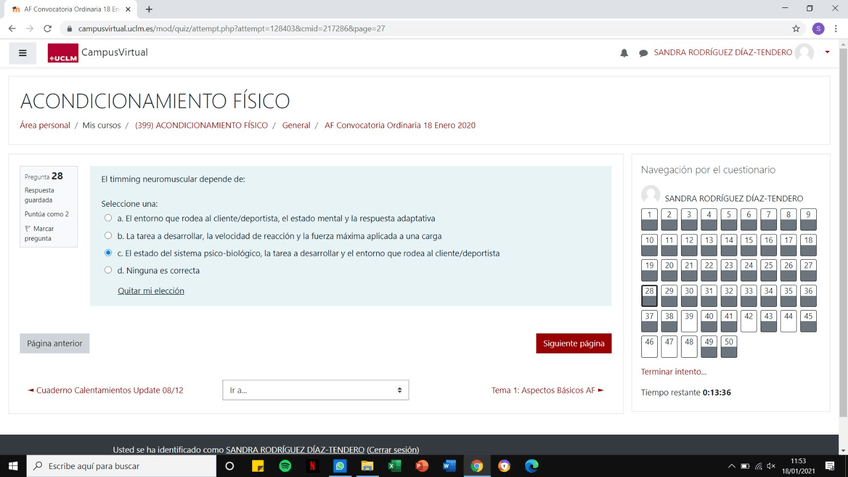
Task: Open Spotify from the taskbar
Action: [x=285, y=466]
